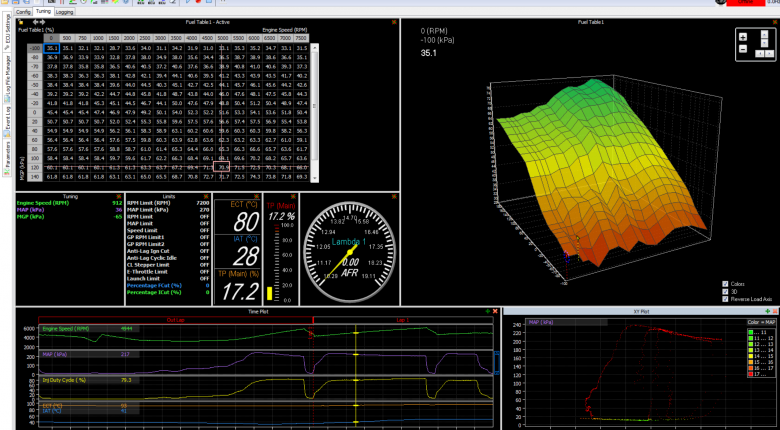
Task: Click the '16 ... 17' legend color swatch
Action: tap(752, 368)
